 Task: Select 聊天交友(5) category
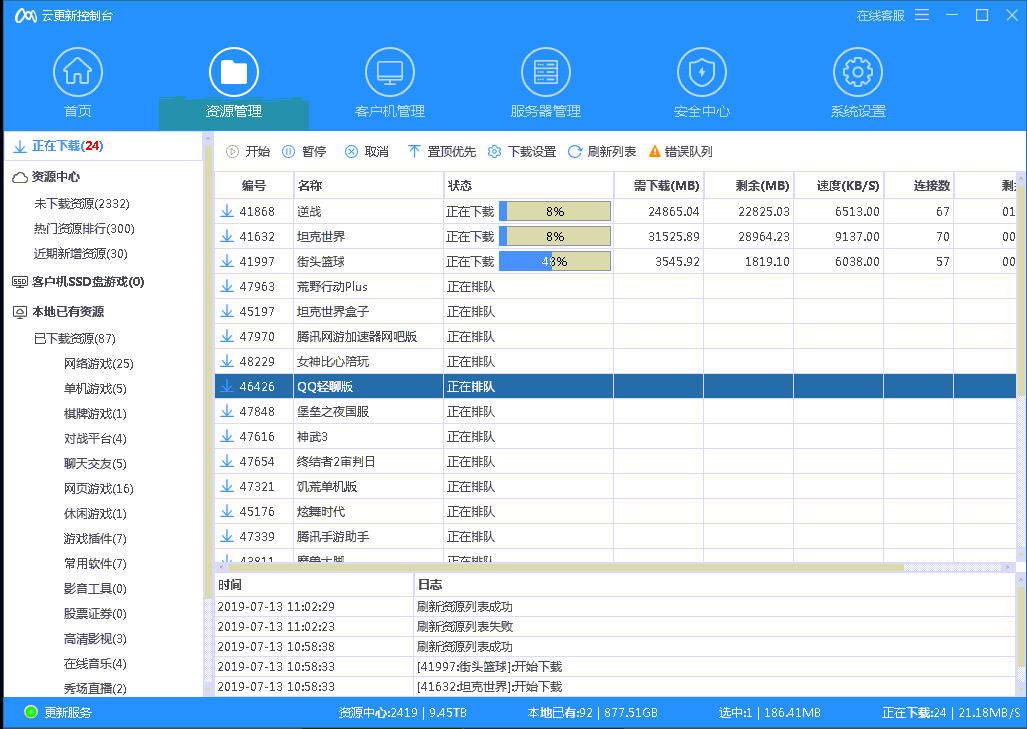95,463
